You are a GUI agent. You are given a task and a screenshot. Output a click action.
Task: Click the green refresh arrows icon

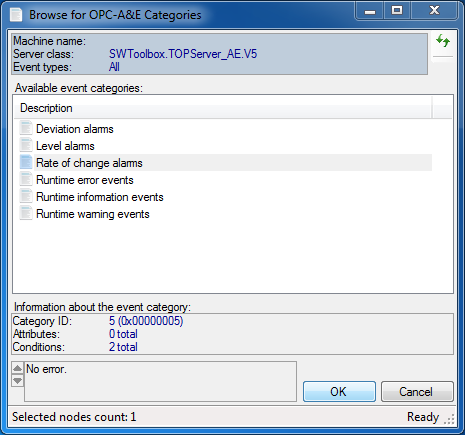point(443,41)
